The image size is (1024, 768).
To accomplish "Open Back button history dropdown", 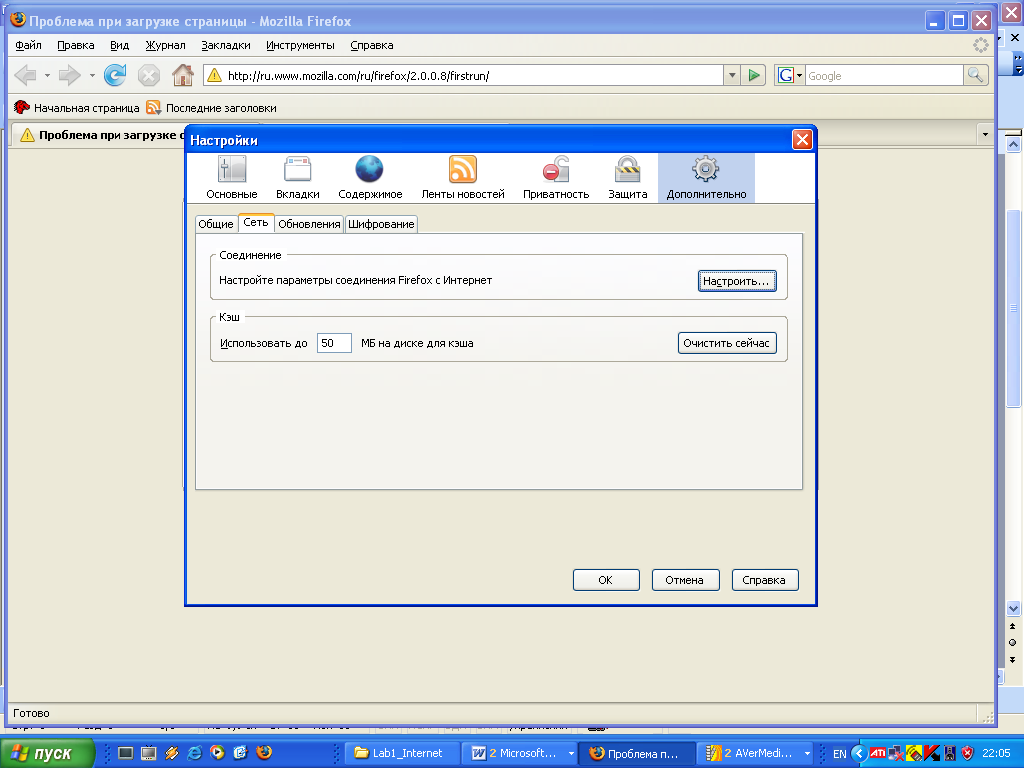I will coord(47,76).
